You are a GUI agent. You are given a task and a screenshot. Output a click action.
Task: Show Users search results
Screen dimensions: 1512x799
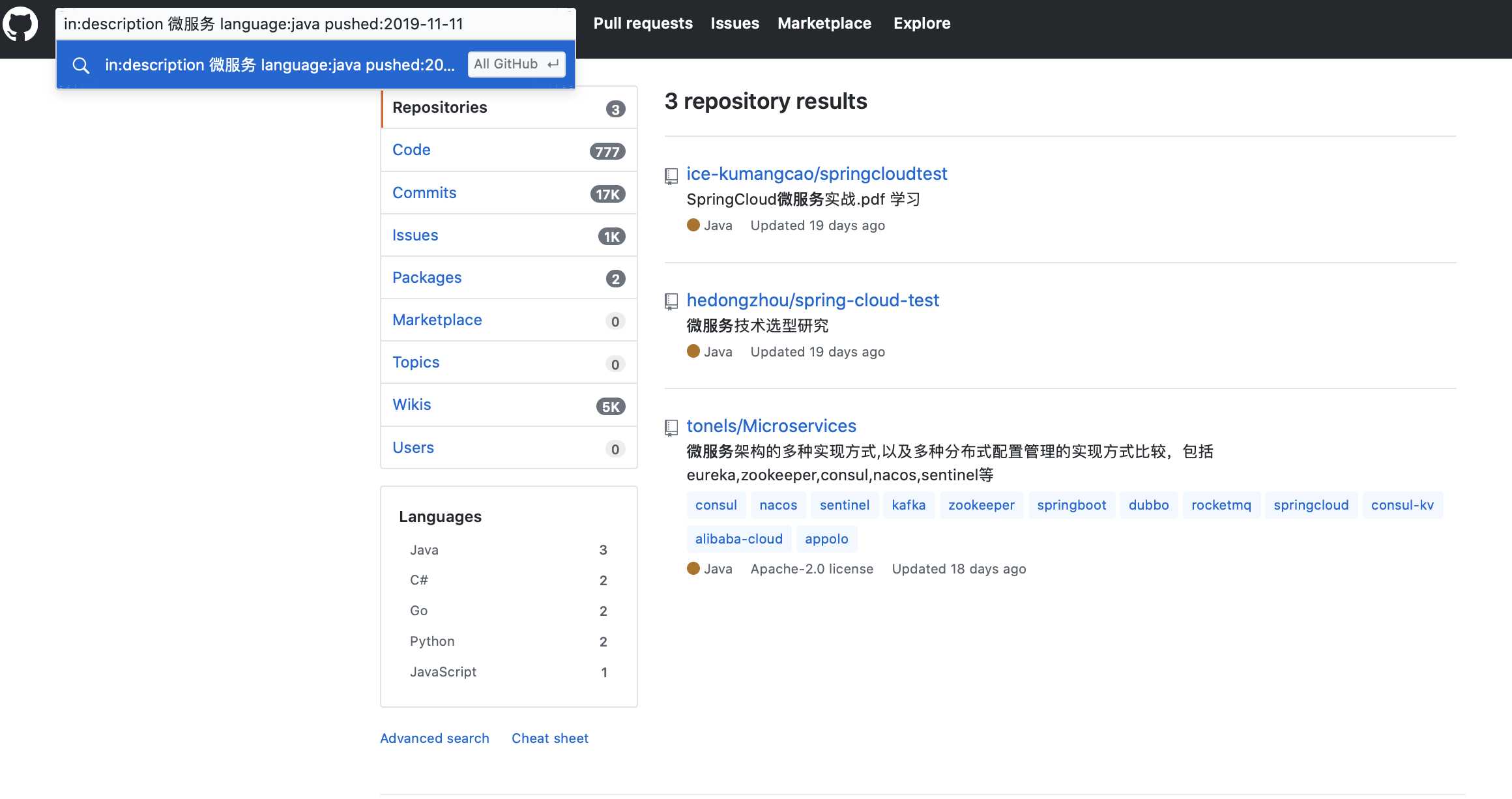pos(509,448)
